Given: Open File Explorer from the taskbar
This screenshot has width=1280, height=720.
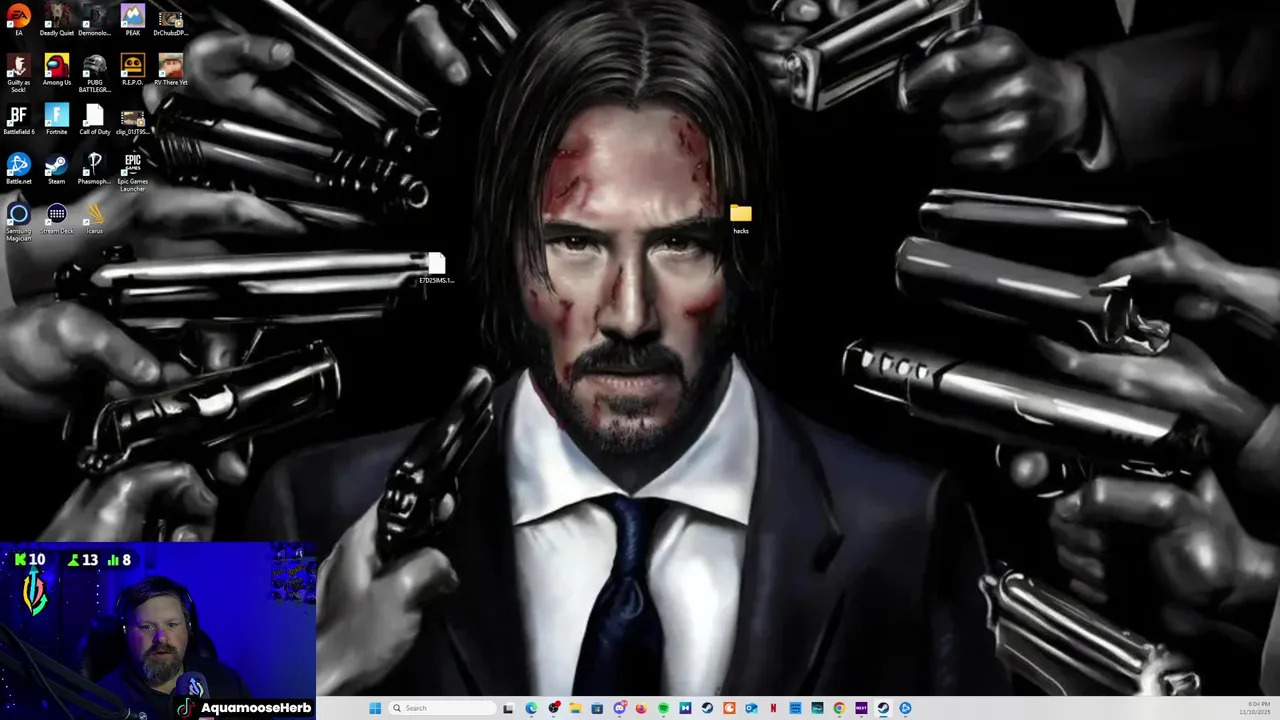Looking at the screenshot, I should tap(575, 708).
